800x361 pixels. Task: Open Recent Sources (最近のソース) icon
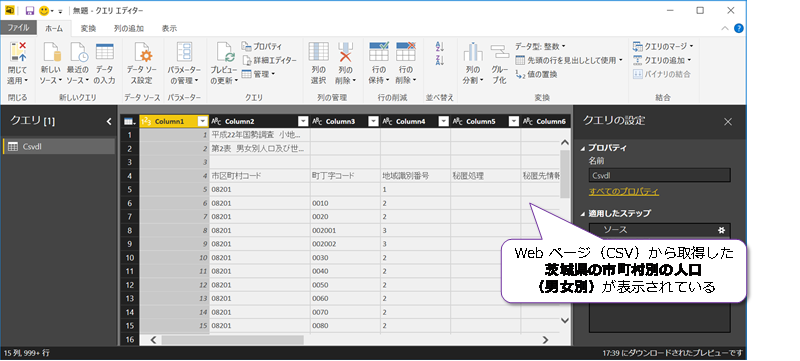[x=78, y=52]
